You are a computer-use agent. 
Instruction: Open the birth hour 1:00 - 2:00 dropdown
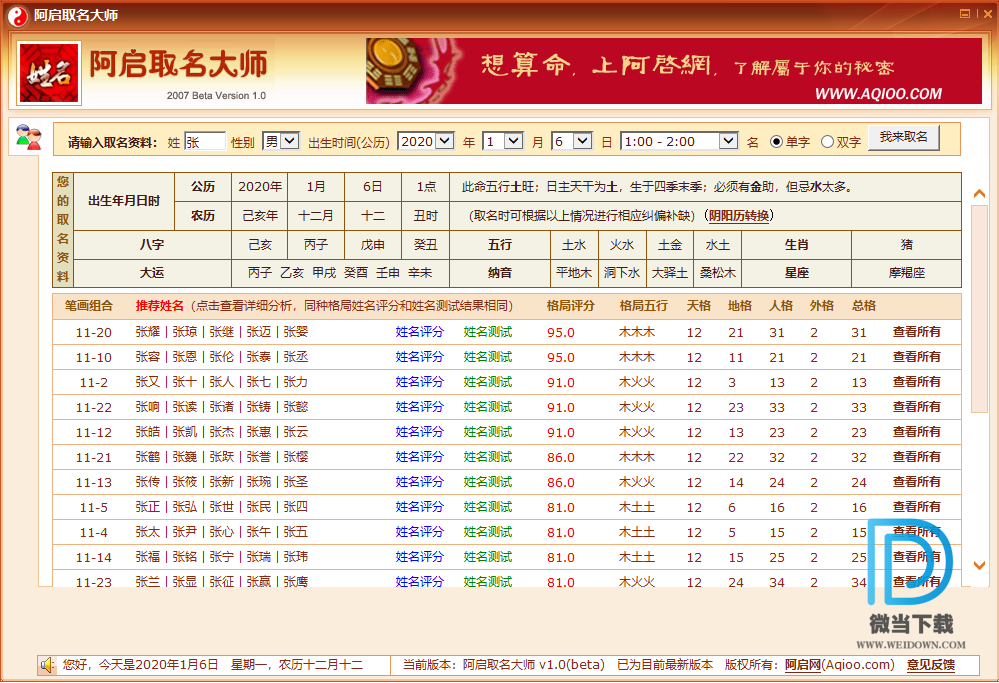[x=679, y=141]
